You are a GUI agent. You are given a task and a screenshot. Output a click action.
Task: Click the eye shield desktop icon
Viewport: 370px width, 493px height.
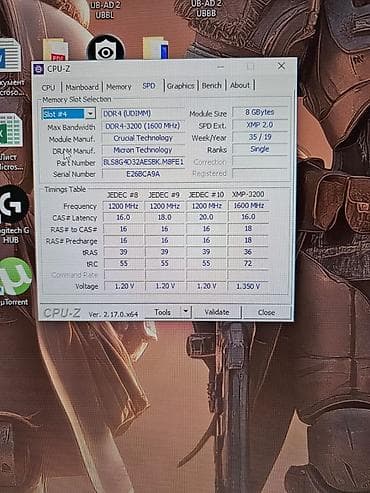[x=106, y=50]
